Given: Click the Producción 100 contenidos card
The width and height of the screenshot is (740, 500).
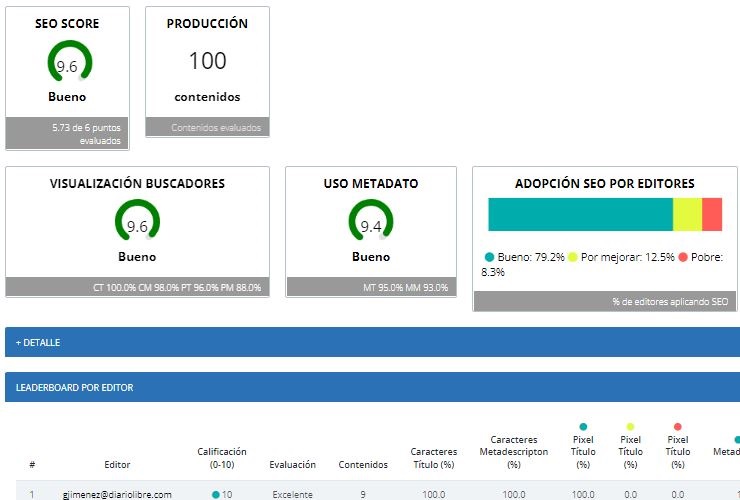Looking at the screenshot, I should [207, 70].
